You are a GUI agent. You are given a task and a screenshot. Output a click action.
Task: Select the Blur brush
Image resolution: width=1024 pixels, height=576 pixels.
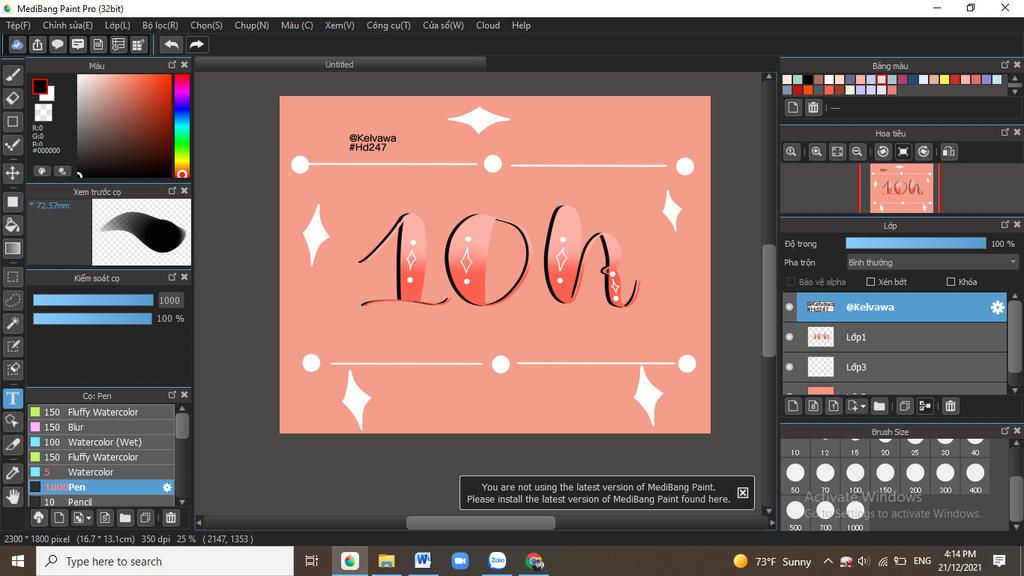(x=101, y=427)
